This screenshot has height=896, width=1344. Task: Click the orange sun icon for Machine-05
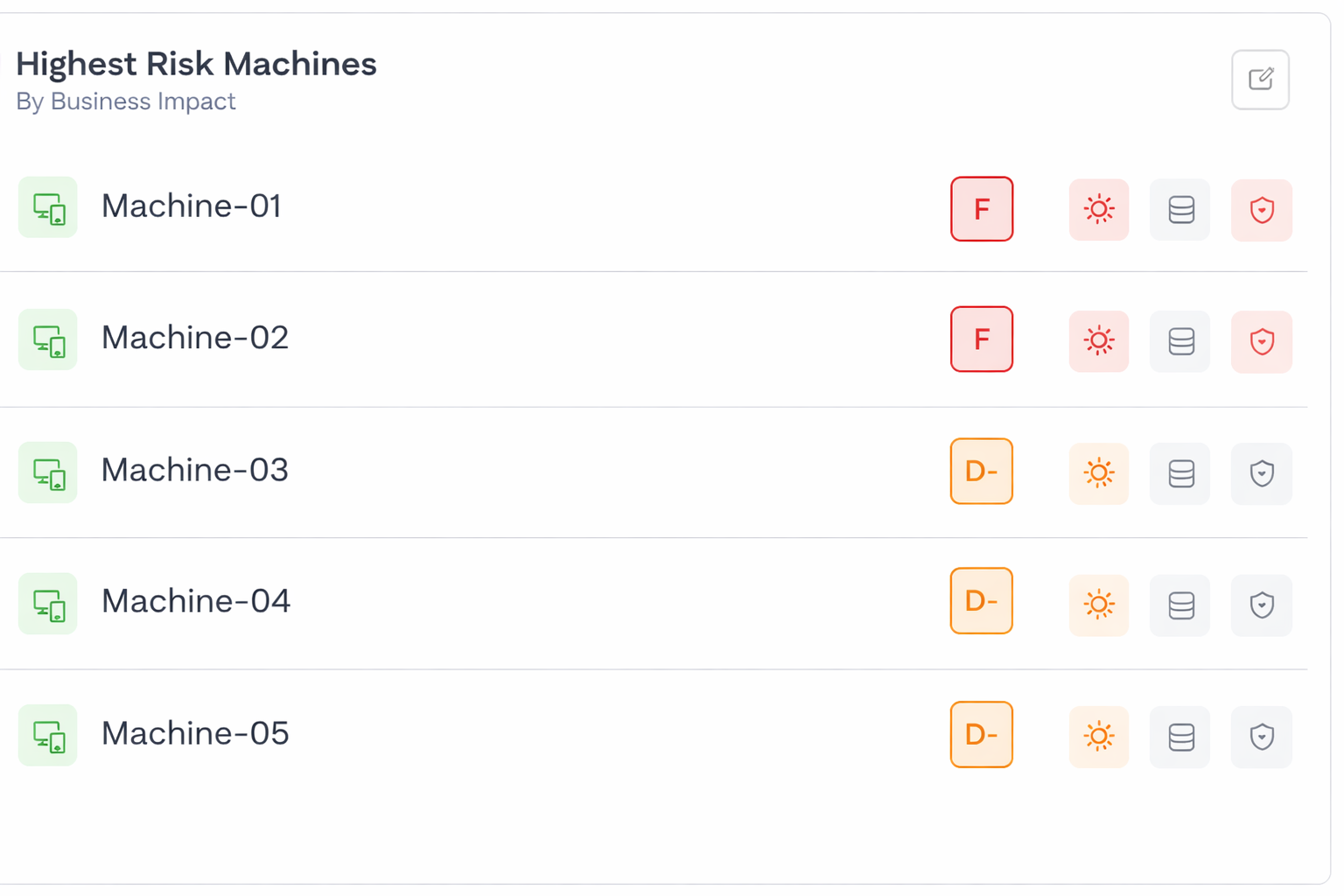(x=1099, y=736)
